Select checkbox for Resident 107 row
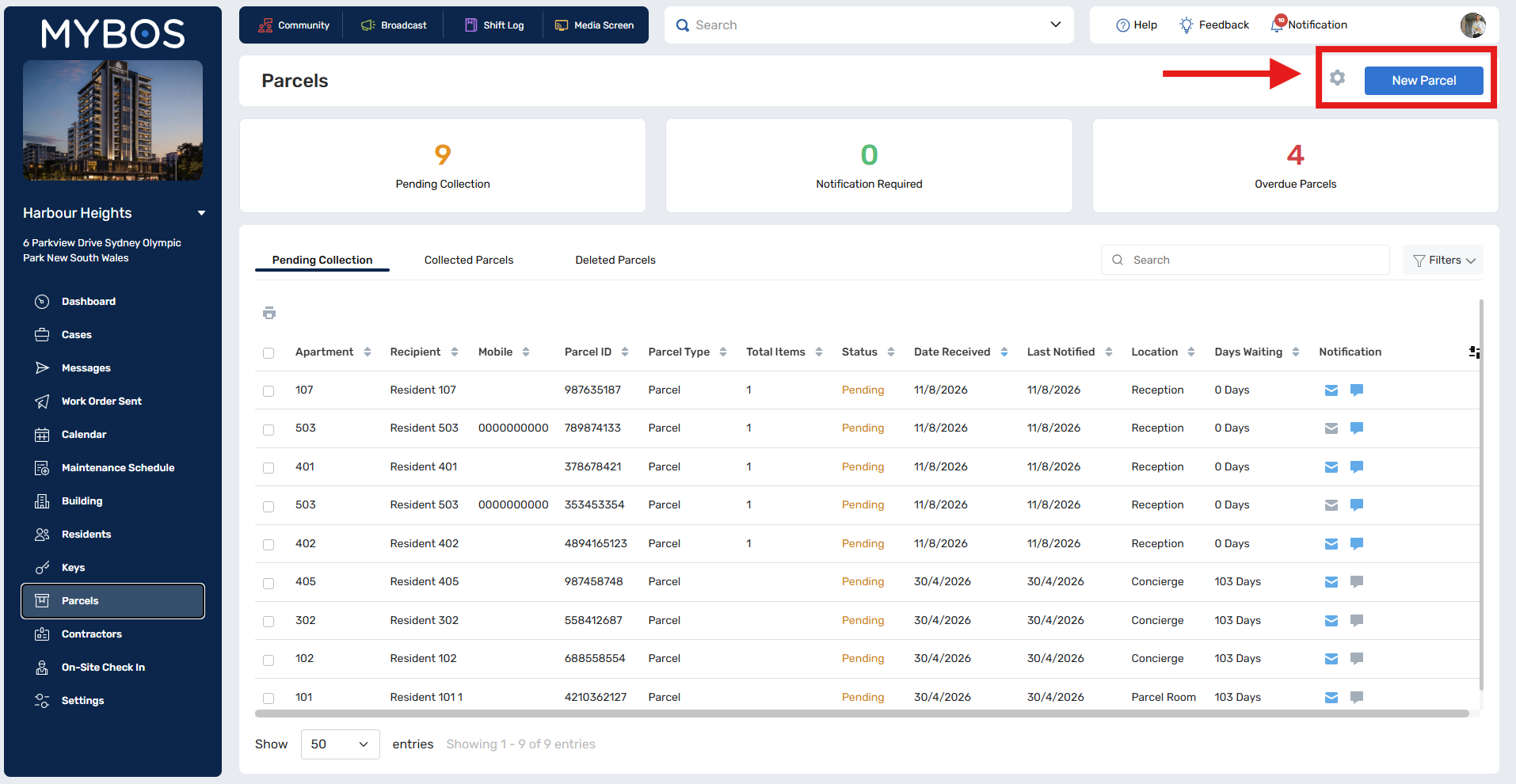The height and width of the screenshot is (784, 1516). coord(269,391)
